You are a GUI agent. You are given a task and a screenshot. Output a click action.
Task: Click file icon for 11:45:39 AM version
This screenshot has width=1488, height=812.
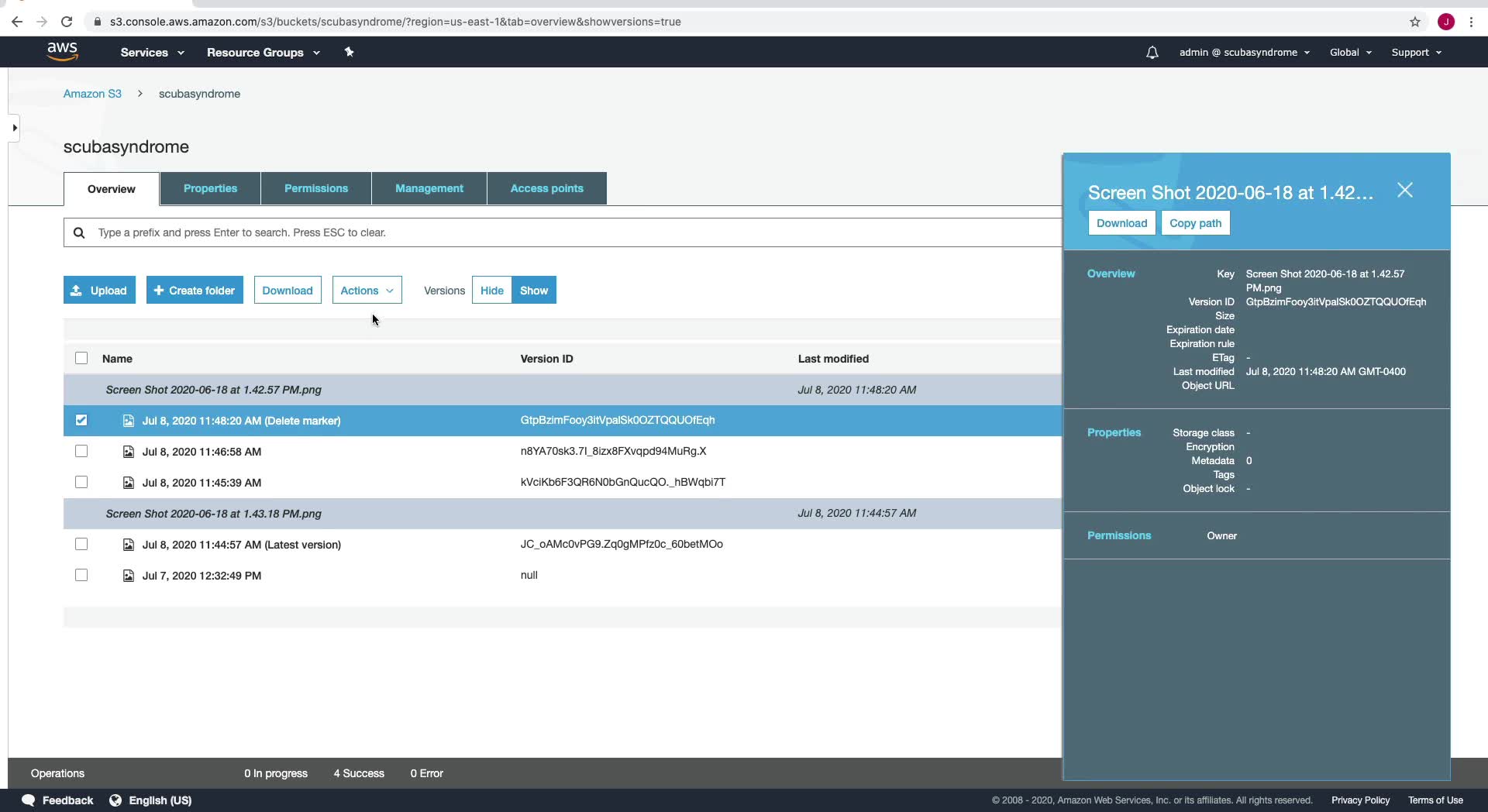coord(129,483)
